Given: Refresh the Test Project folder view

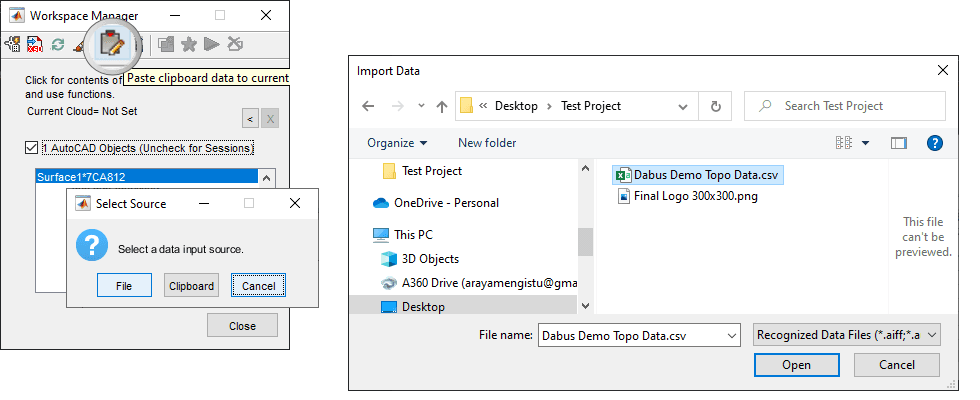Looking at the screenshot, I should pyautogui.click(x=716, y=106).
